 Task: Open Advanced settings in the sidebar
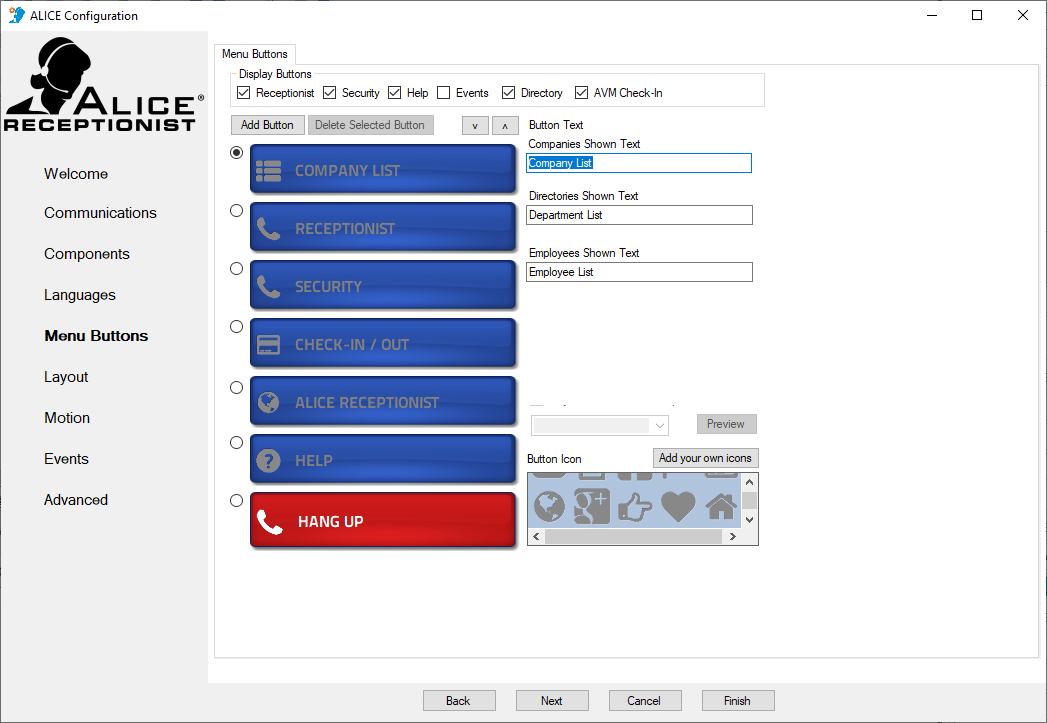pyautogui.click(x=76, y=500)
